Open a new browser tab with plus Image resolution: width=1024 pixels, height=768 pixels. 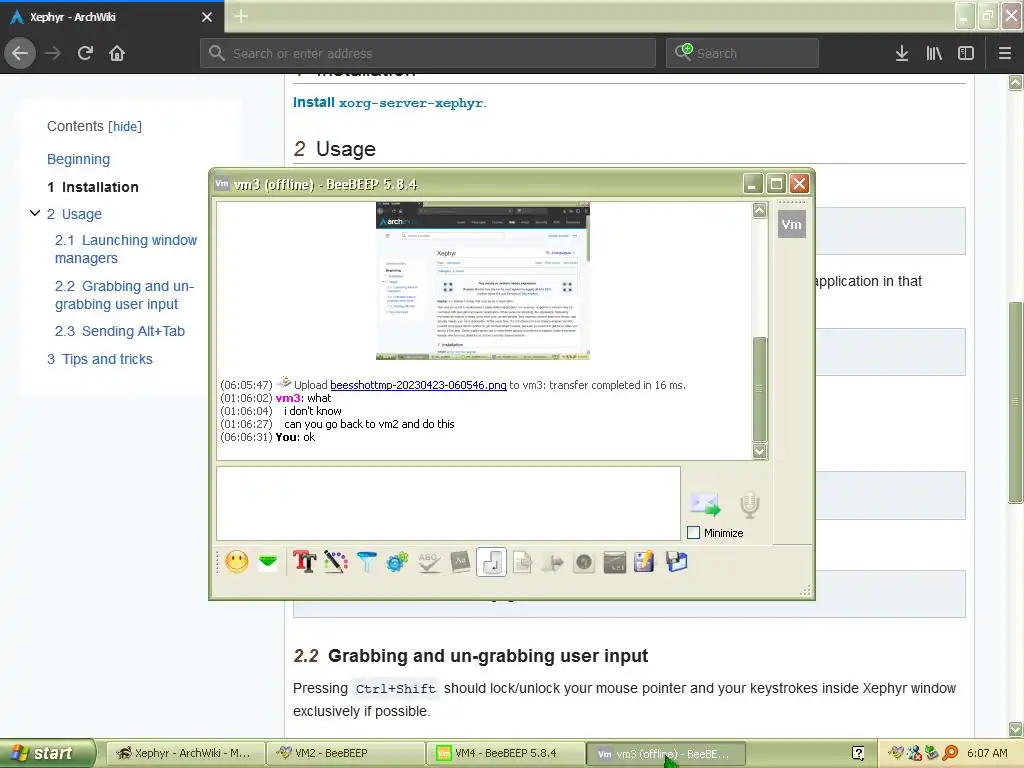(x=241, y=16)
